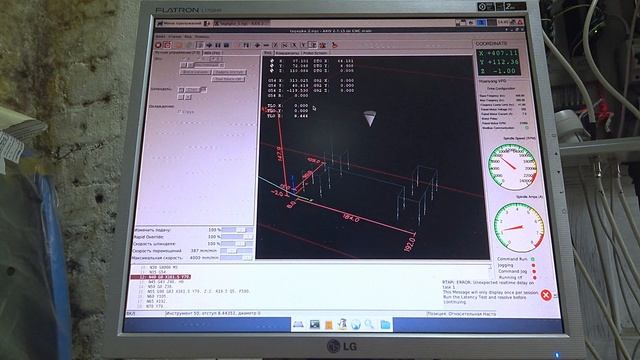640x360 pixels.
Task: Select the highlighted G-code line N40
Action: [161, 277]
